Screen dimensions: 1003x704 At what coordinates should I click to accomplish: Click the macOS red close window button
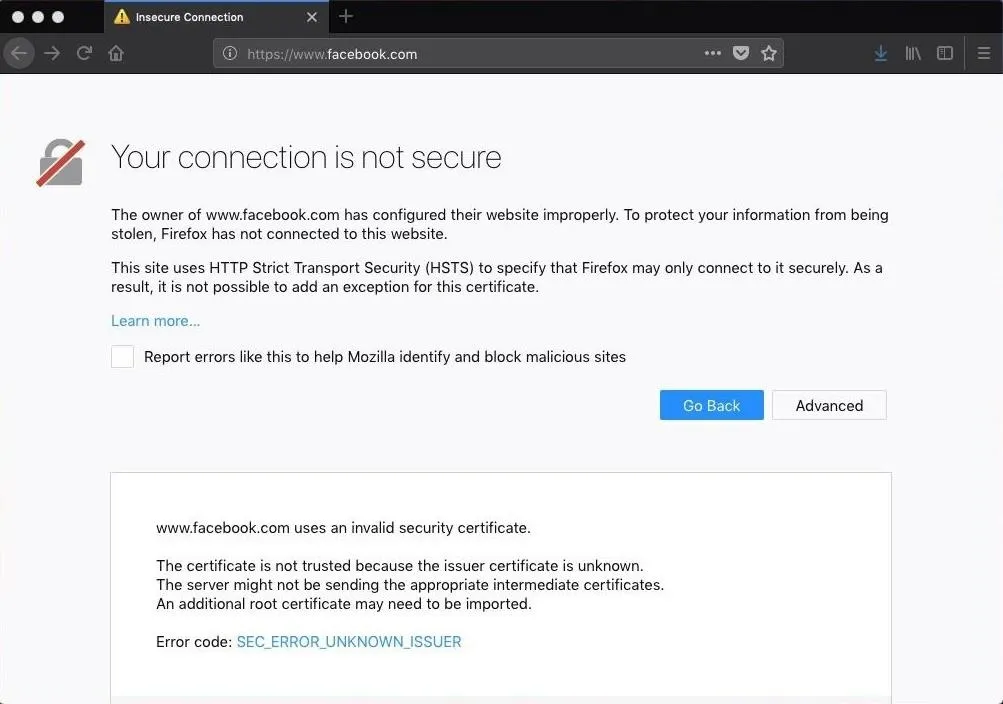coord(18,17)
